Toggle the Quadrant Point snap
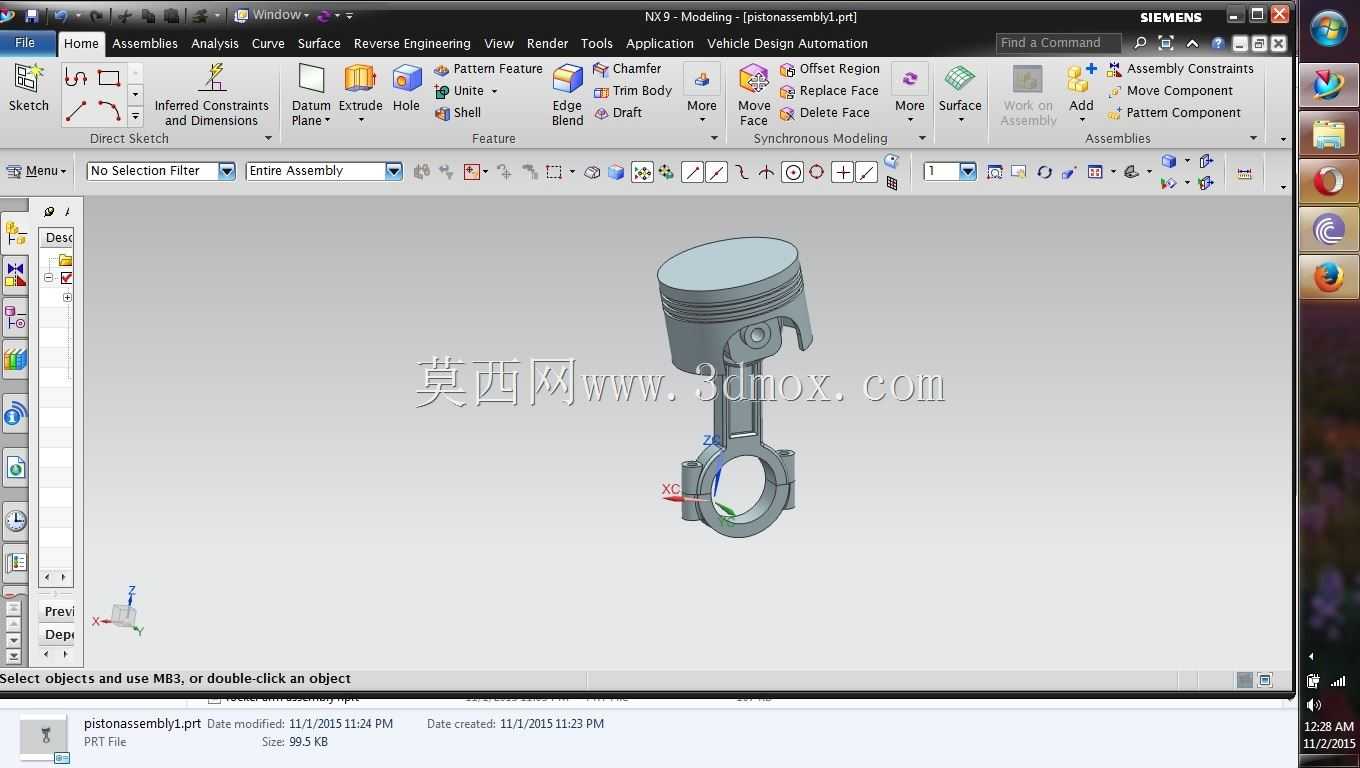The image size is (1360, 768). point(817,172)
